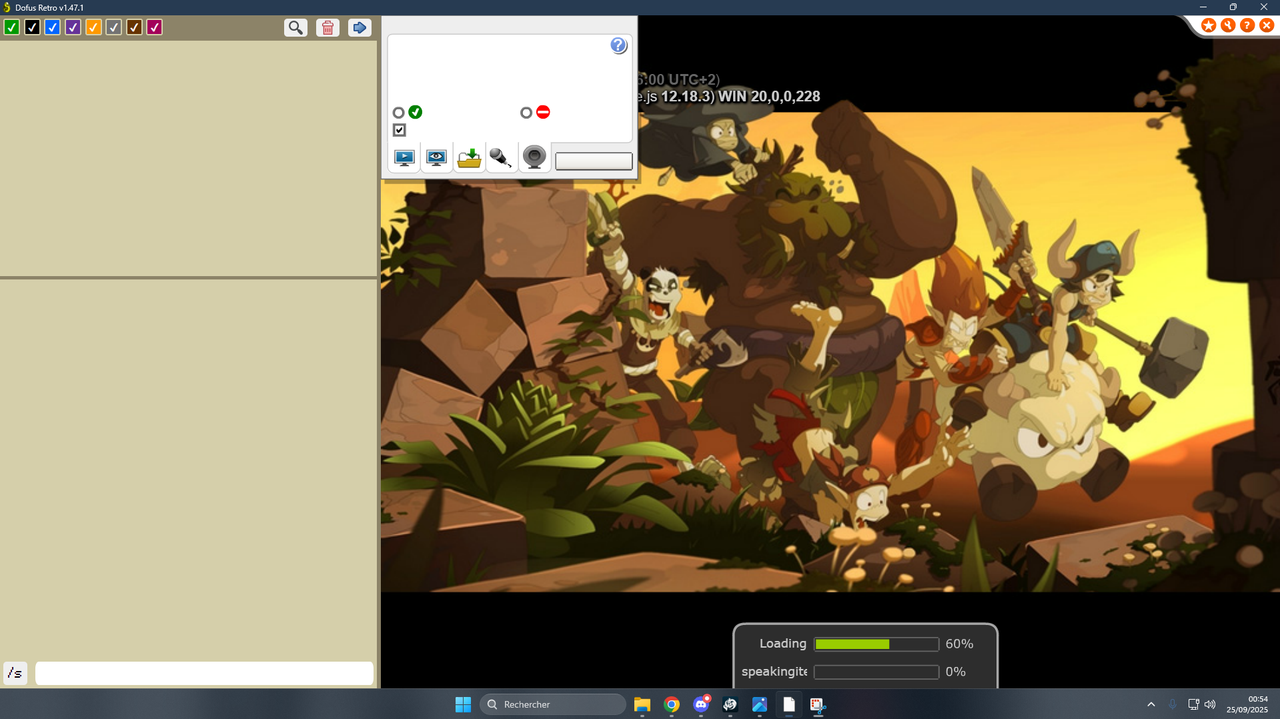Open the Windows Start menu
Image resolution: width=1280 pixels, height=719 pixels.
coord(463,704)
